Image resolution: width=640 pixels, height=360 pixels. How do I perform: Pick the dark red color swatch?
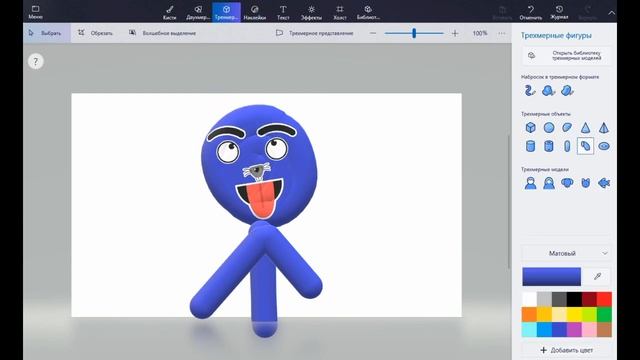[589, 299]
